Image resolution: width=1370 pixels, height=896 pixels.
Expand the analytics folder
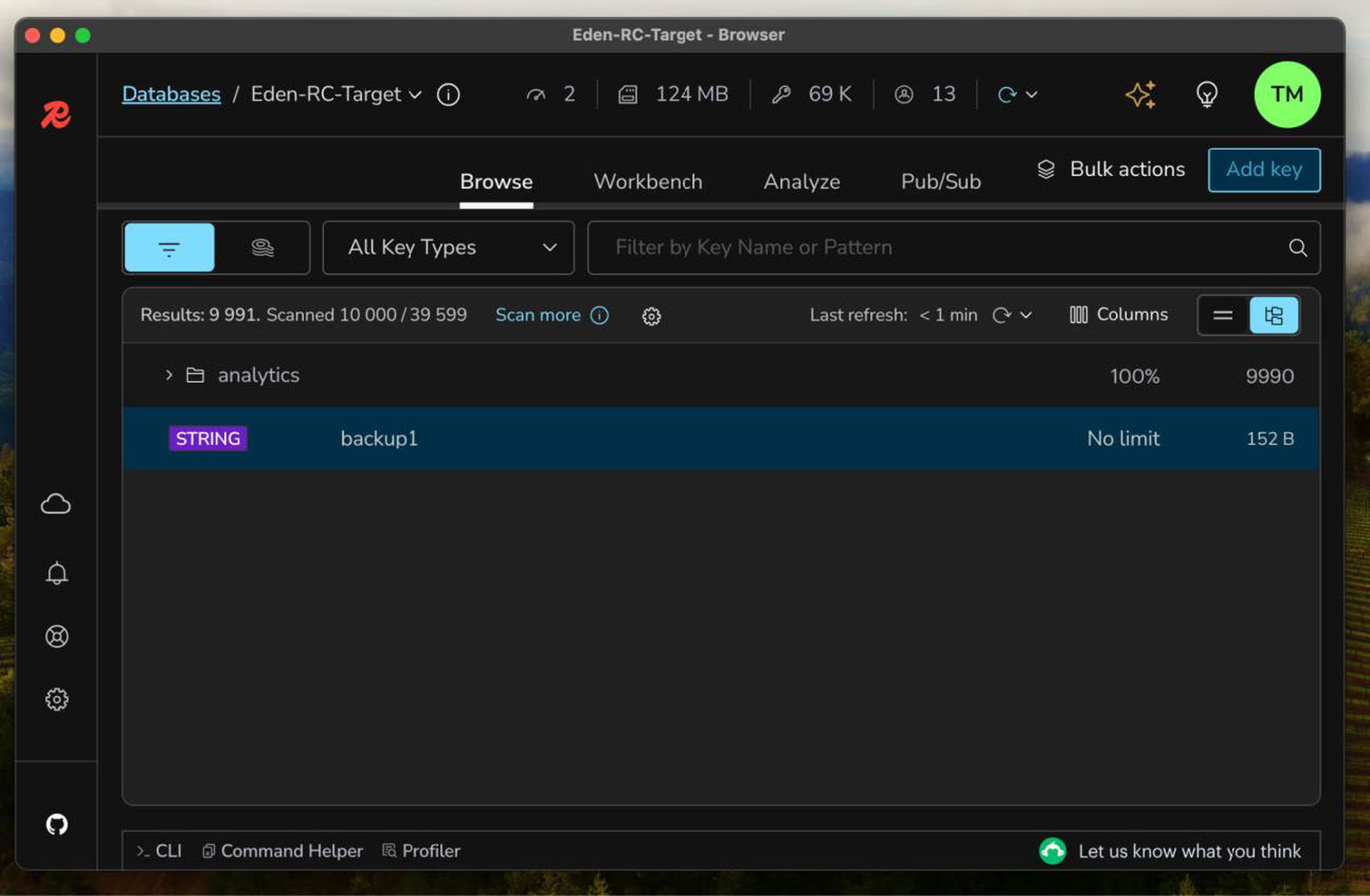[x=169, y=375]
